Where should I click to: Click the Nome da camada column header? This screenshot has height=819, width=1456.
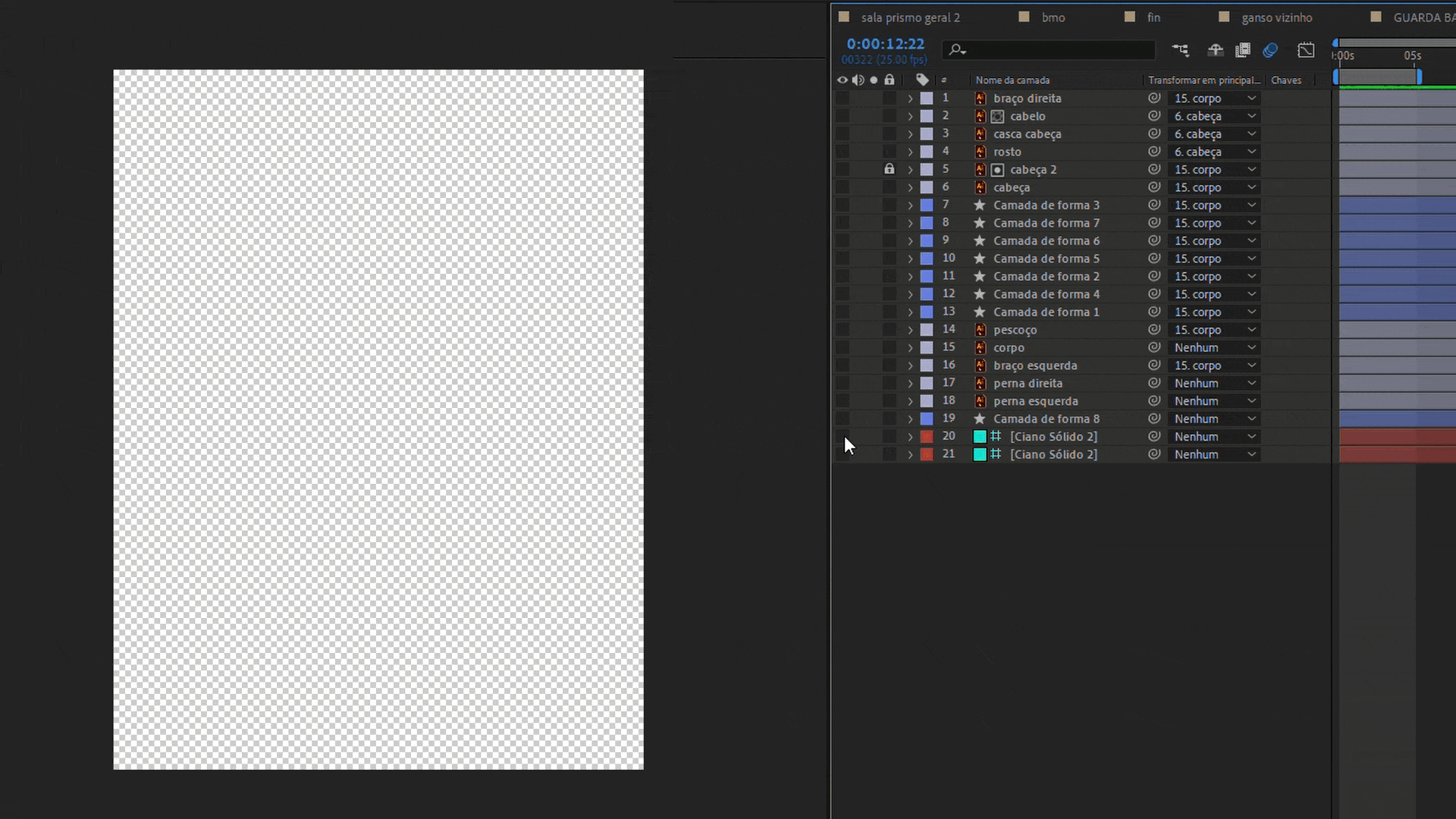click(1012, 80)
